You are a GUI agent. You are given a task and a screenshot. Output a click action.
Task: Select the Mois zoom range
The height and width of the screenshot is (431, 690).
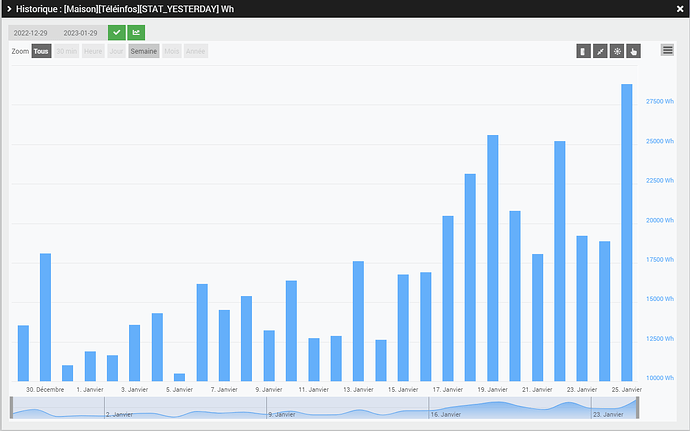(x=172, y=51)
